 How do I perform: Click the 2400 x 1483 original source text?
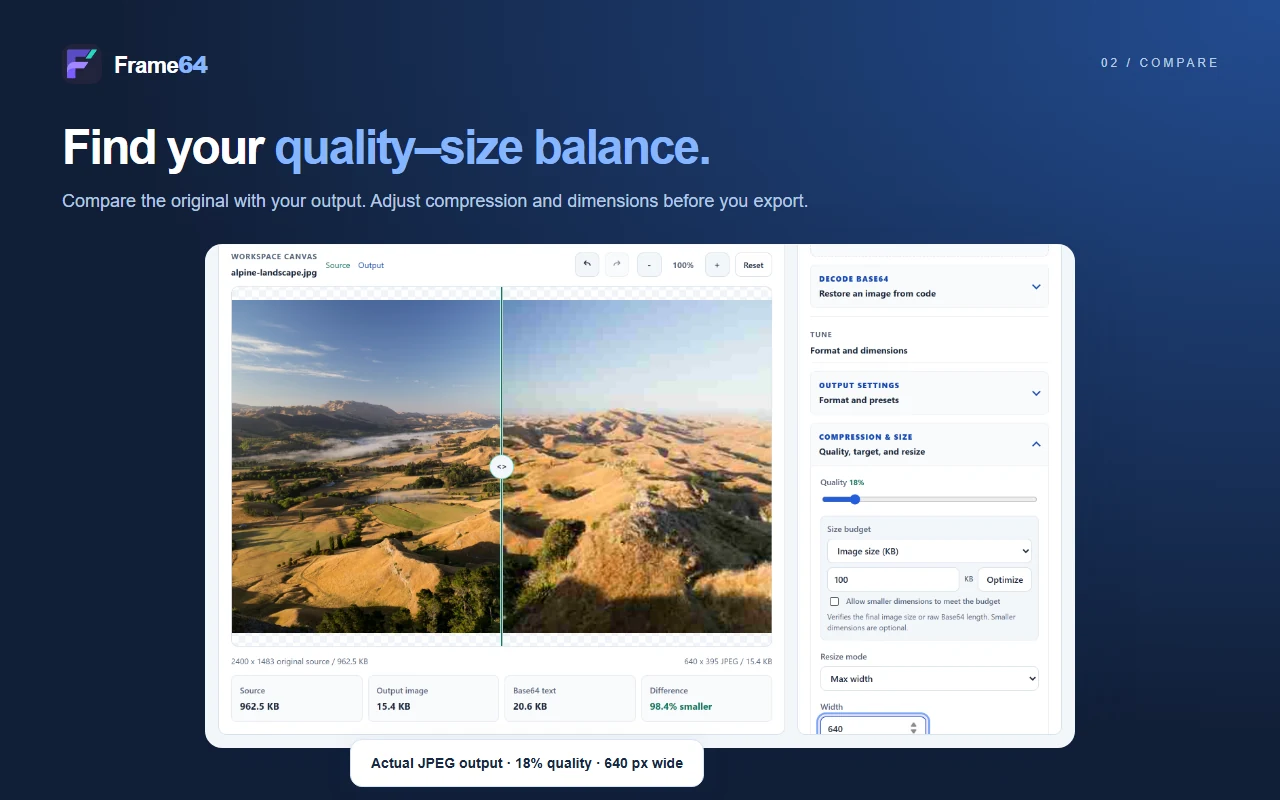click(x=299, y=661)
